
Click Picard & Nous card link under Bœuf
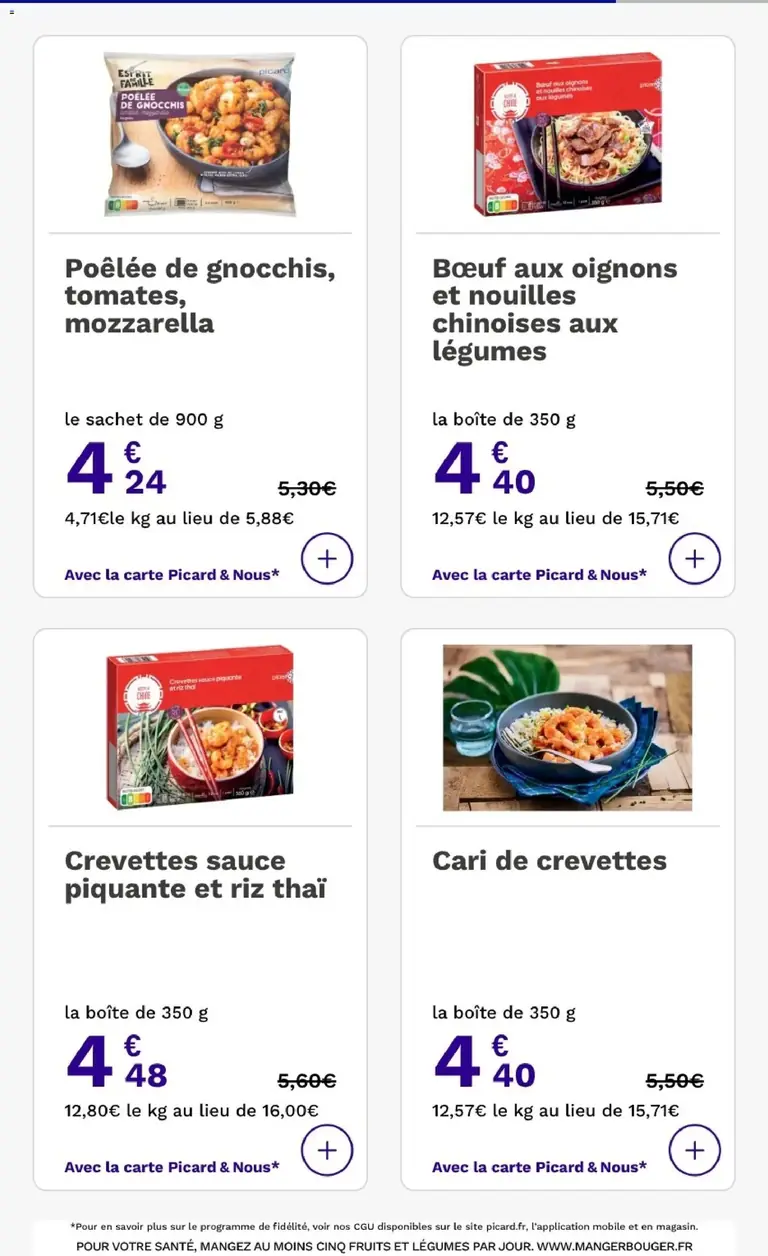539,575
